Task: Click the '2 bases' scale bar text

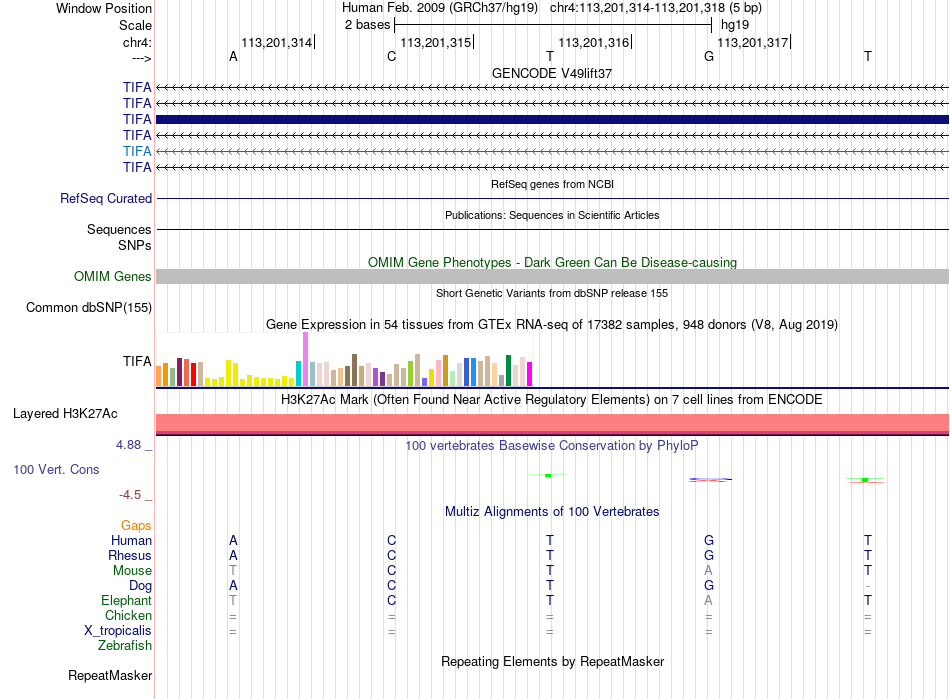Action: [367, 25]
